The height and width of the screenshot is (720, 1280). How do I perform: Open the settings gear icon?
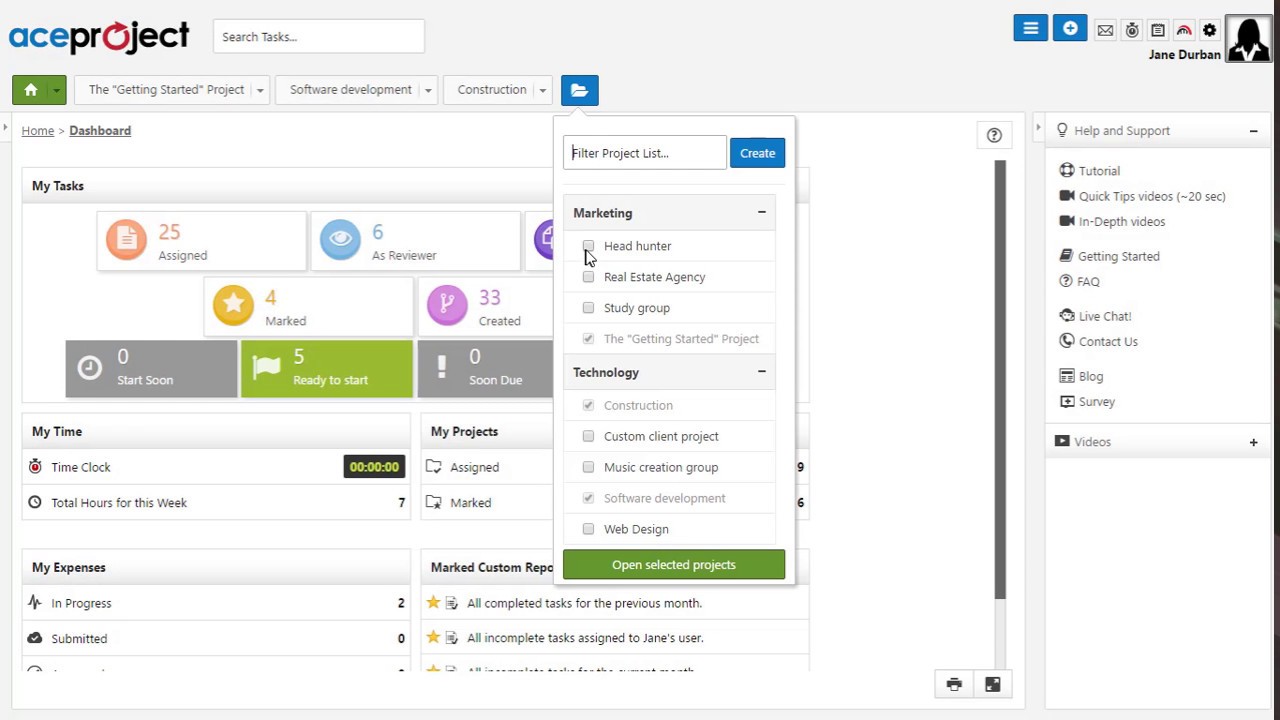(1210, 31)
